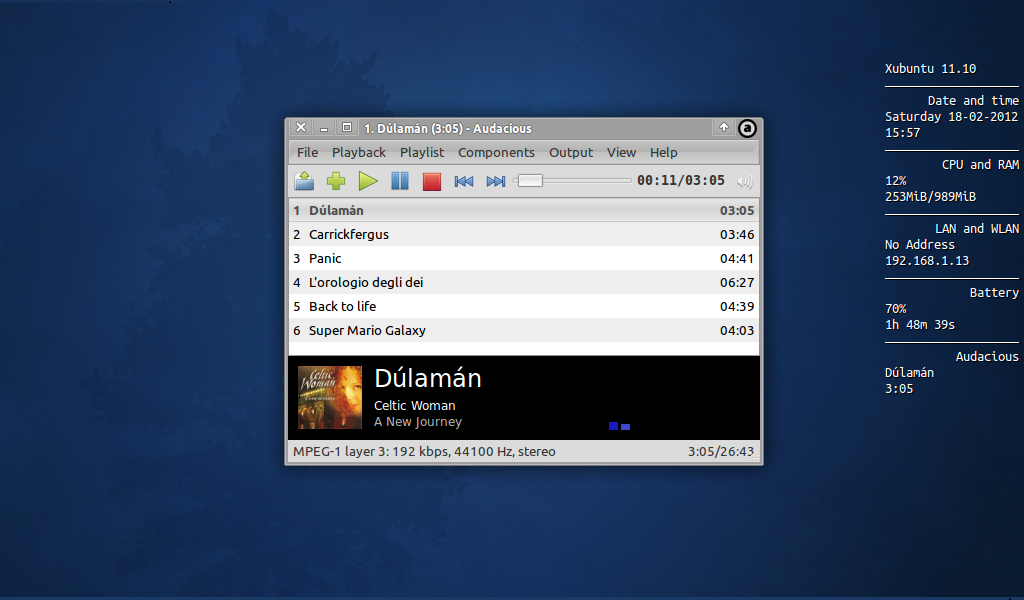Click the seek slider handle
This screenshot has height=600, width=1024.
click(x=530, y=180)
